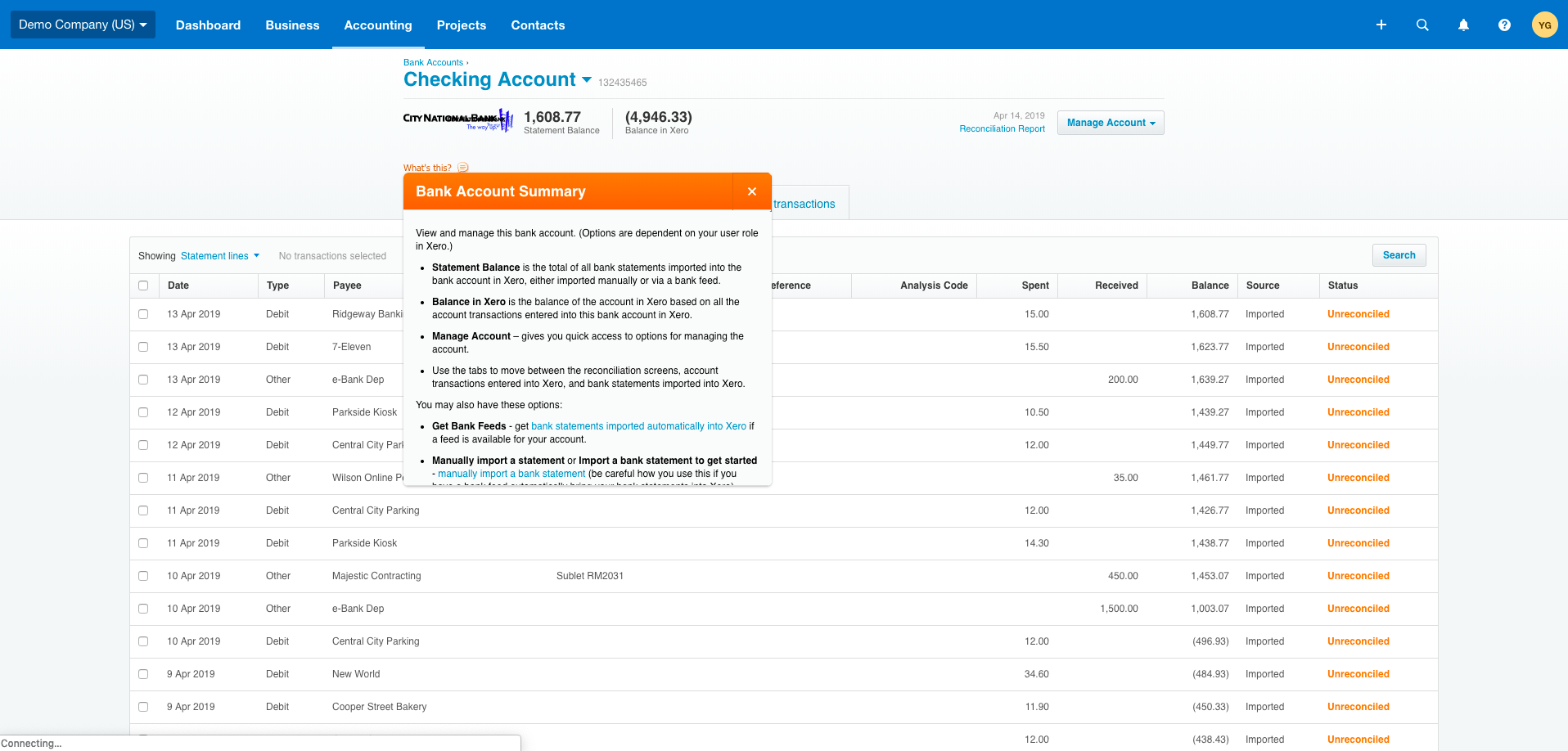Click the 1,500.00 received amount
The height and width of the screenshot is (751, 1568).
(x=1119, y=609)
